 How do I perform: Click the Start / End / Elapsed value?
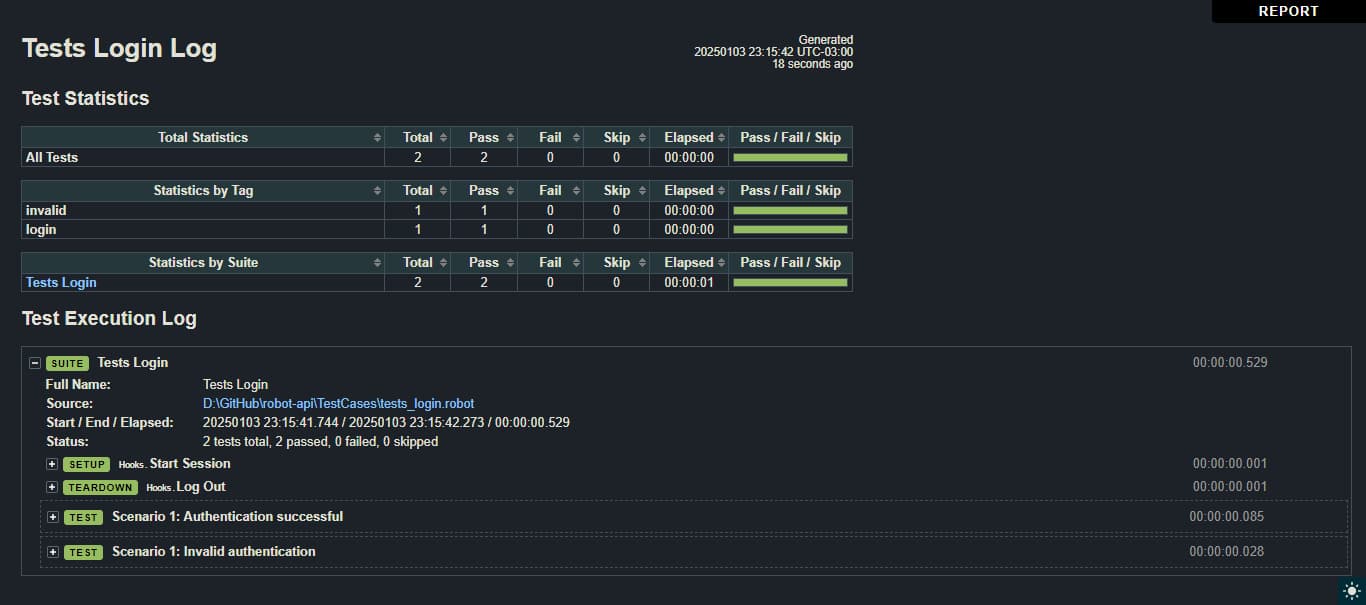[386, 422]
